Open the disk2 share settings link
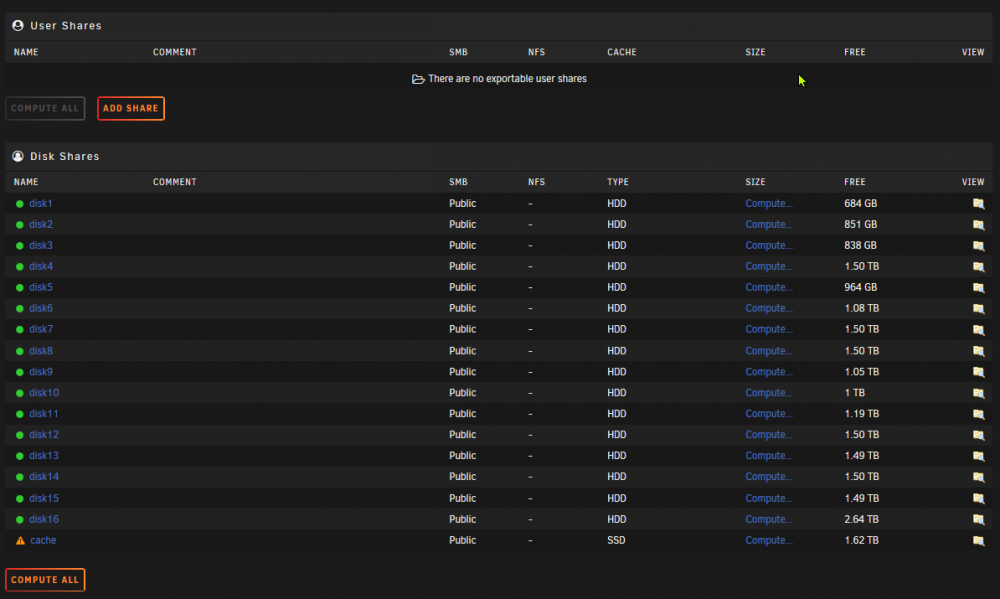Screen dimensions: 1000x599 coord(41,225)
